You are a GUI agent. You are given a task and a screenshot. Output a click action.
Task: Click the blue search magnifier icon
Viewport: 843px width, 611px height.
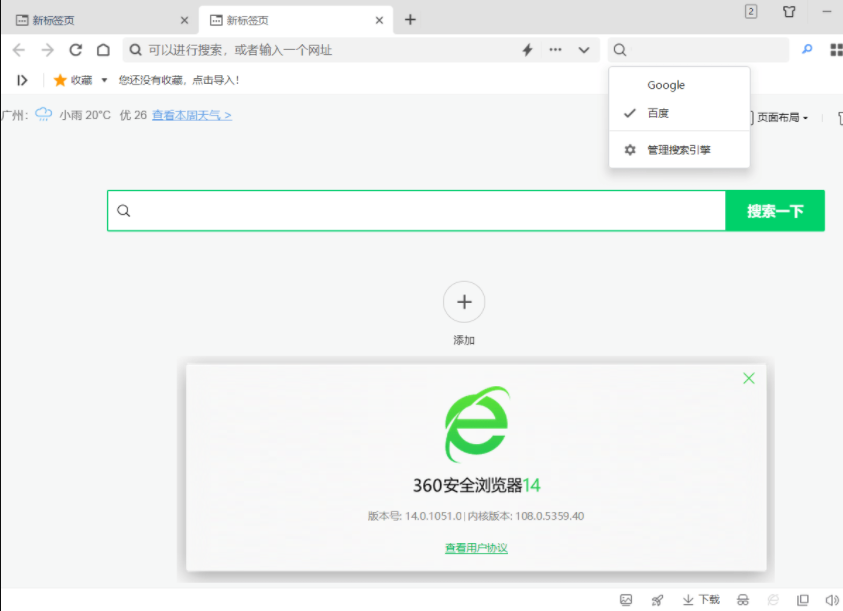click(807, 49)
